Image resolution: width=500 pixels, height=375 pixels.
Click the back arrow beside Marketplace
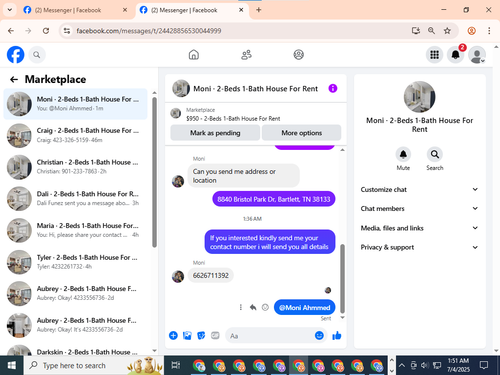coord(14,79)
